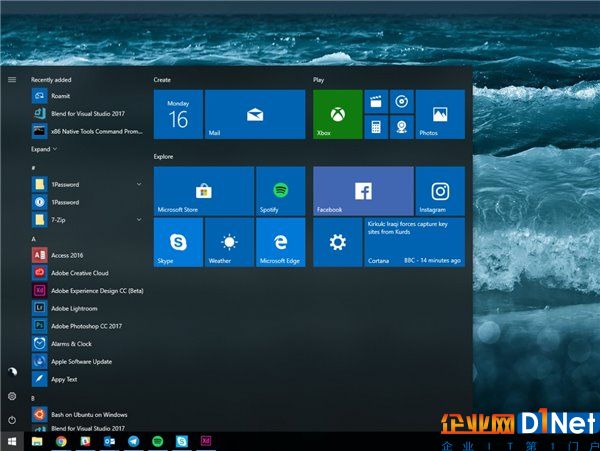Launch Appy Text
The width and height of the screenshot is (600, 451).
(87, 379)
